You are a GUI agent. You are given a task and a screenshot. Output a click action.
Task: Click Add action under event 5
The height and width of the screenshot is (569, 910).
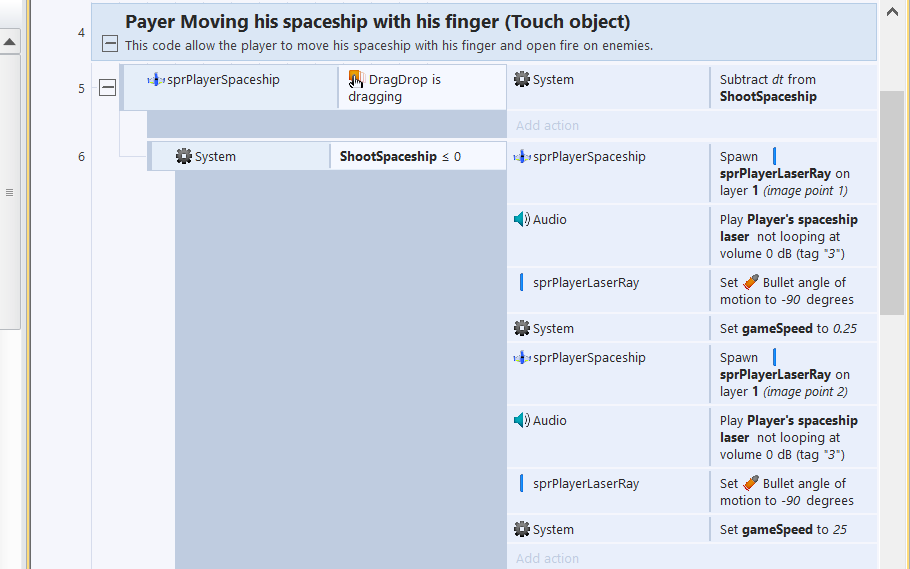point(547,125)
